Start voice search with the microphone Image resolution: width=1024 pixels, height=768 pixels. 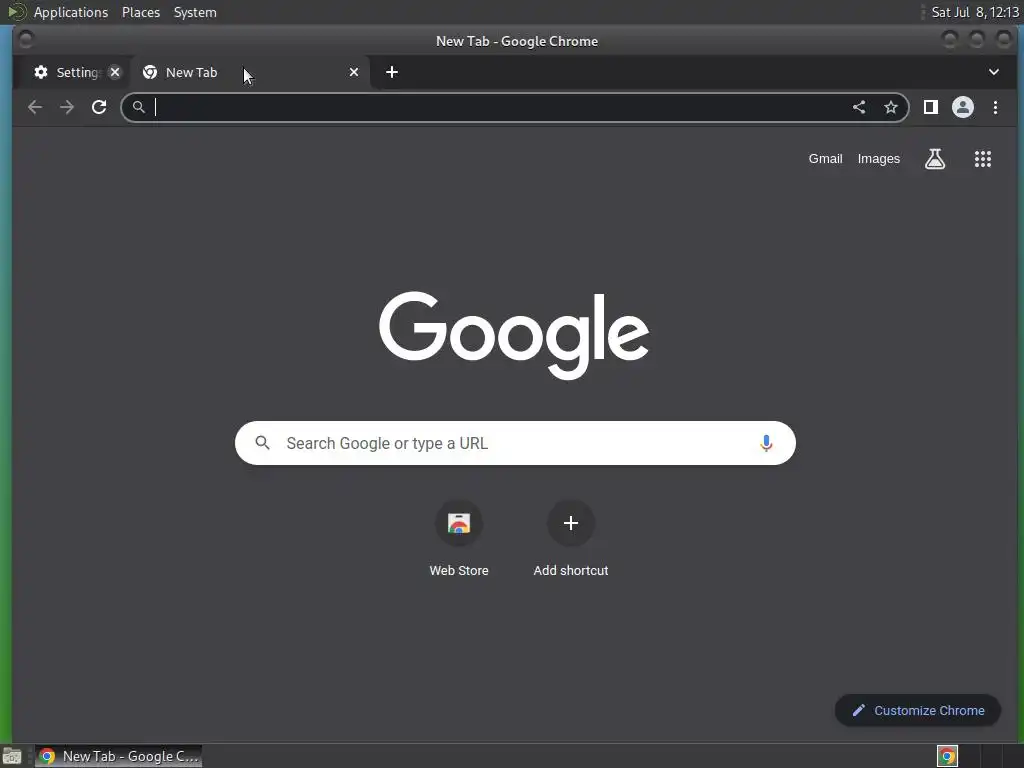point(766,443)
